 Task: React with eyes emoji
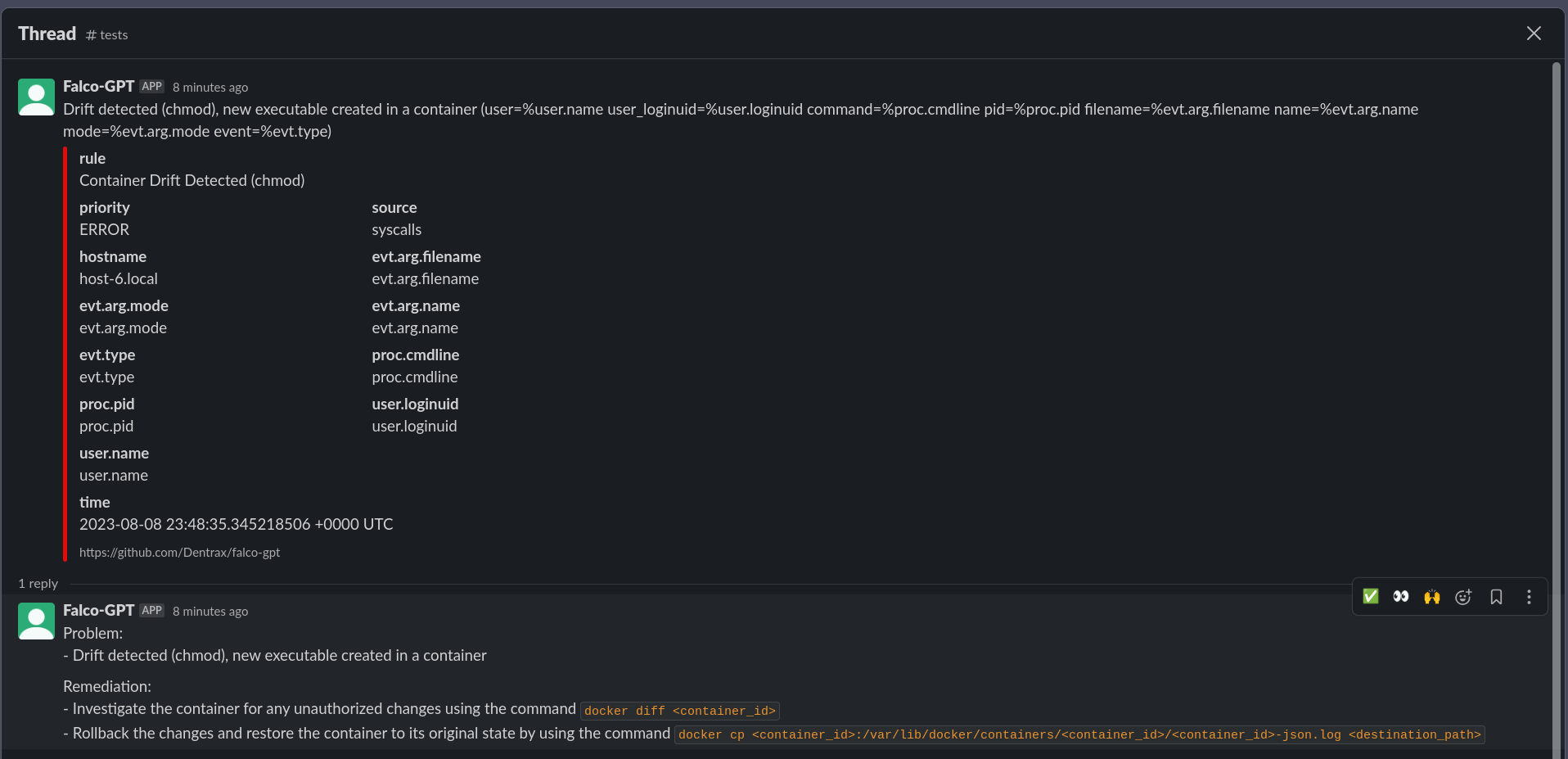1401,597
